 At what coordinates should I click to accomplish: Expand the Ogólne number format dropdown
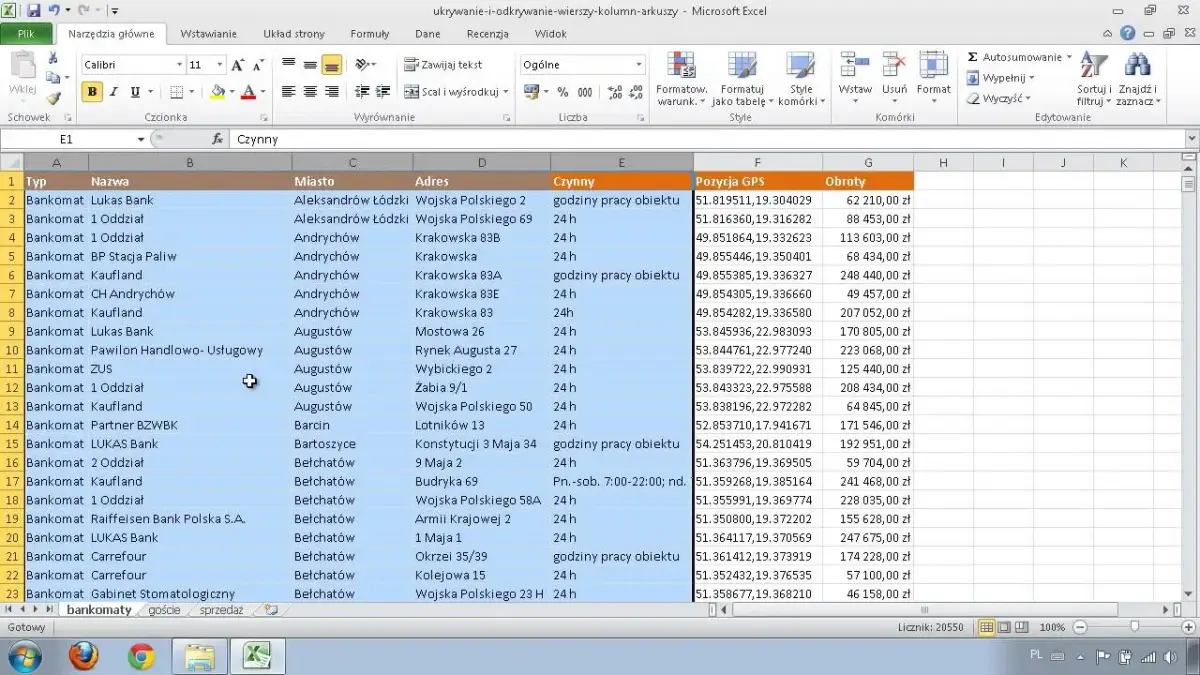point(639,65)
